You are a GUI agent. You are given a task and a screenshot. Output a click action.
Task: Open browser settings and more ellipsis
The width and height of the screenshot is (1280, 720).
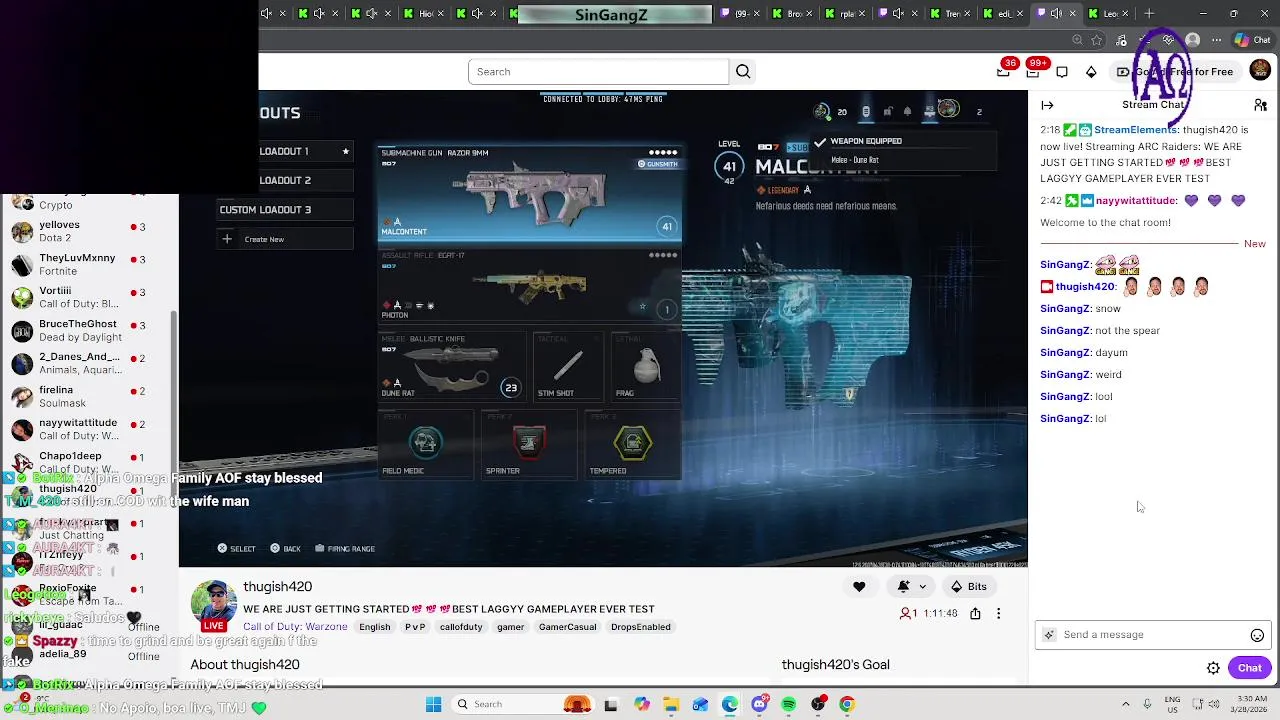tap(1216, 40)
